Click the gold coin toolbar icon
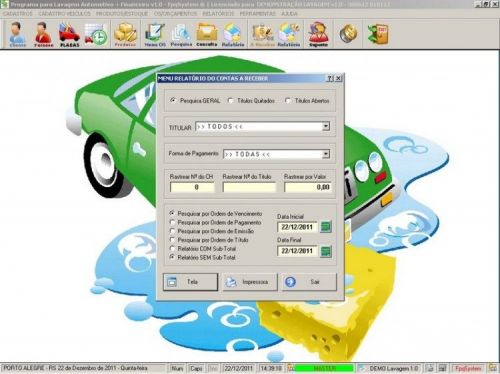This screenshot has height=374, width=500. pyautogui.click(x=348, y=34)
